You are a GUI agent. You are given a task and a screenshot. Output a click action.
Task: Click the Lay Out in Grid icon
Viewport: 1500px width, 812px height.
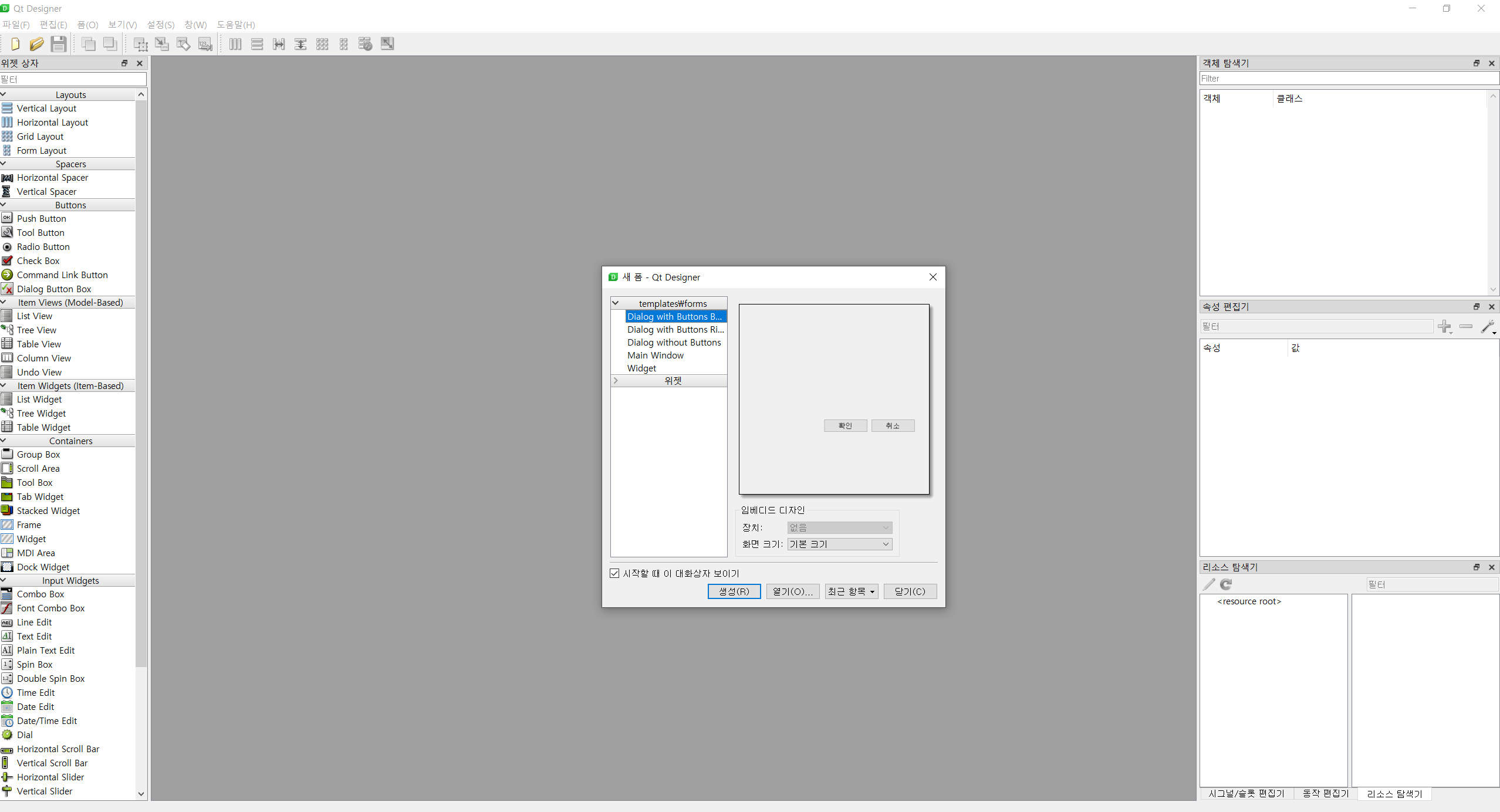pyautogui.click(x=322, y=44)
